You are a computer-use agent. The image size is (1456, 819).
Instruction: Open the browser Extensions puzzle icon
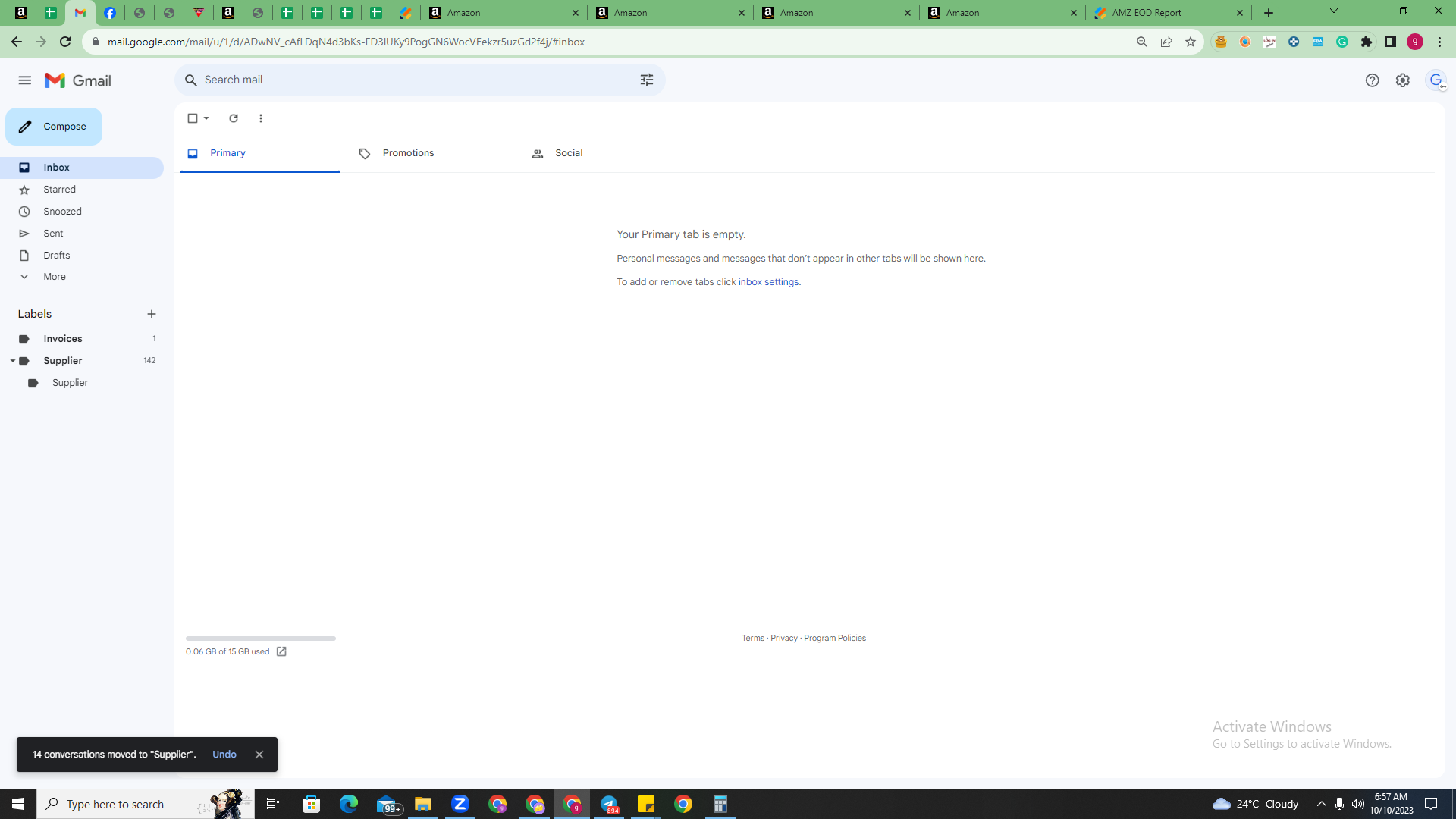pos(1367,42)
